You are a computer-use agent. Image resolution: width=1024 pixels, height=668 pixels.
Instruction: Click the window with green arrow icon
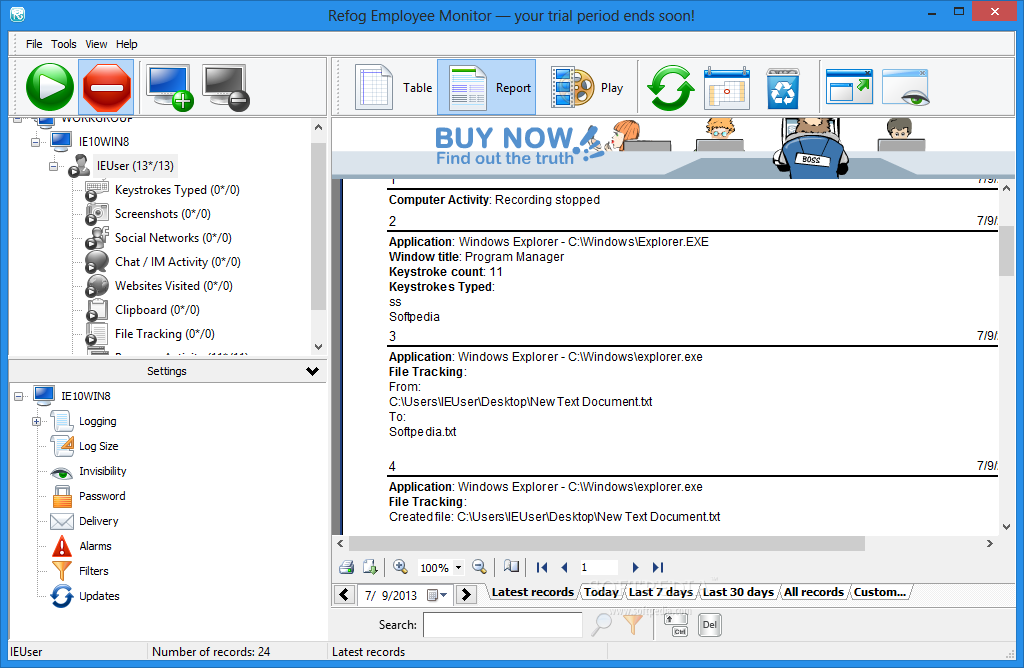pyautogui.click(x=849, y=86)
